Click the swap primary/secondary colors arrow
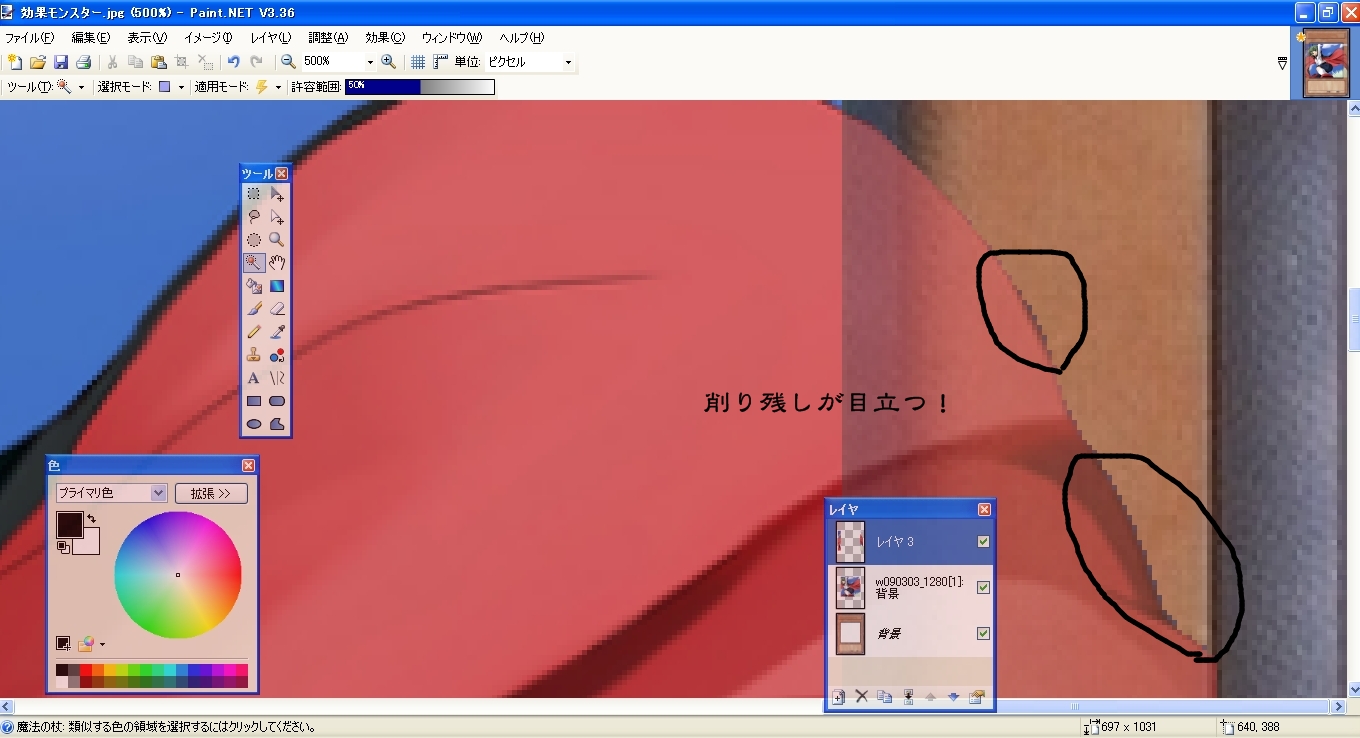 click(92, 518)
